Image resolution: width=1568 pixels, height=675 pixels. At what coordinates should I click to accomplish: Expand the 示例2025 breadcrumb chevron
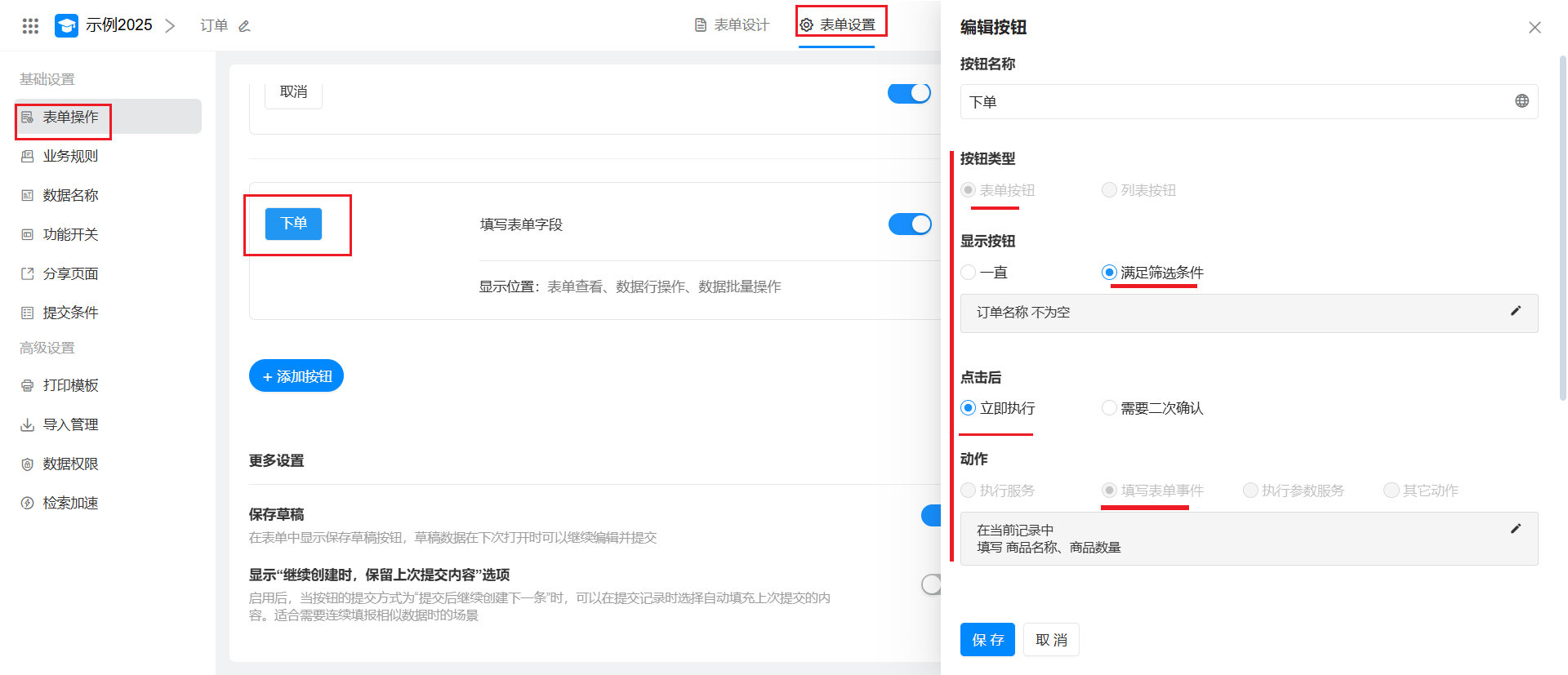pyautogui.click(x=170, y=26)
